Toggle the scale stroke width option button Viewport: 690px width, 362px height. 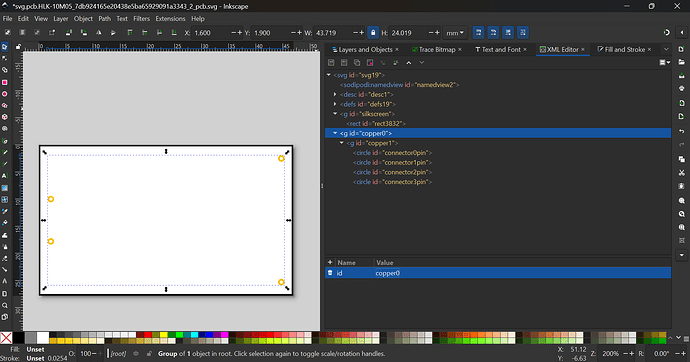pos(478,33)
